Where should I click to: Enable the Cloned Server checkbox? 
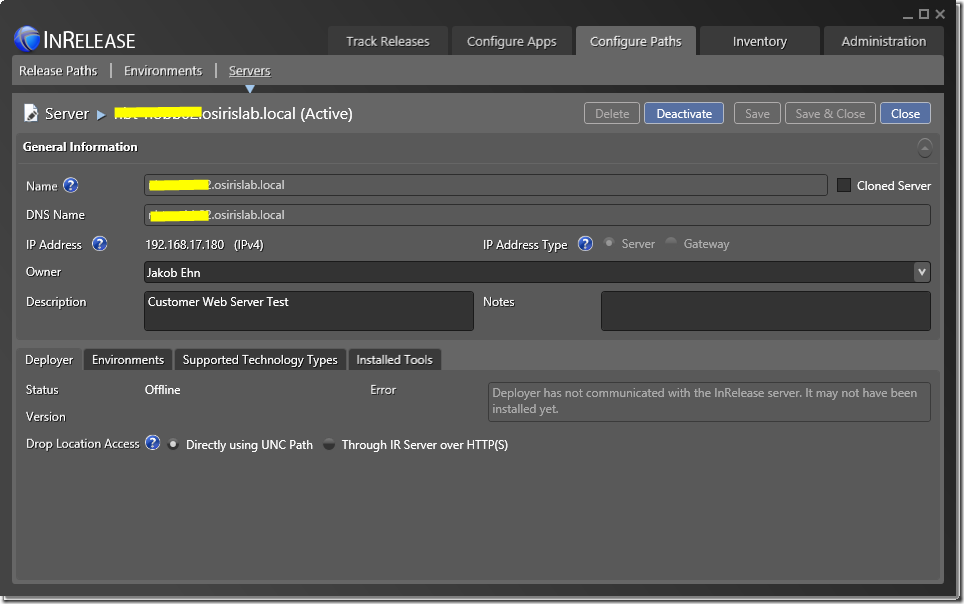844,185
